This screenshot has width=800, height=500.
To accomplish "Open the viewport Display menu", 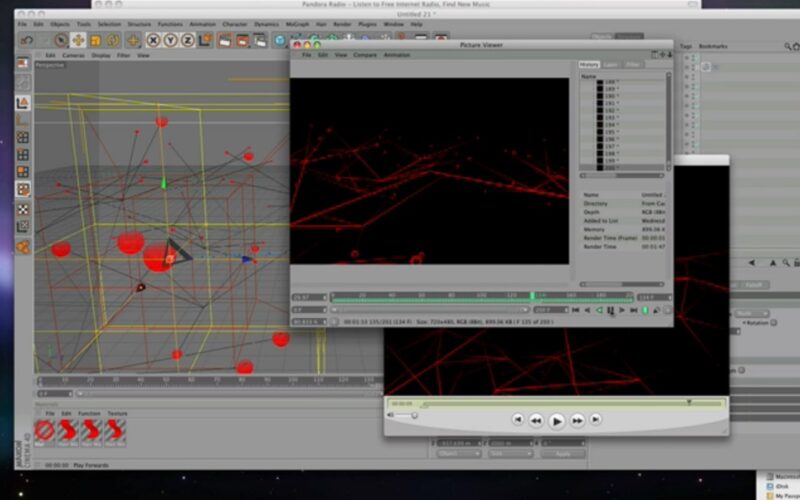I will click(x=101, y=55).
